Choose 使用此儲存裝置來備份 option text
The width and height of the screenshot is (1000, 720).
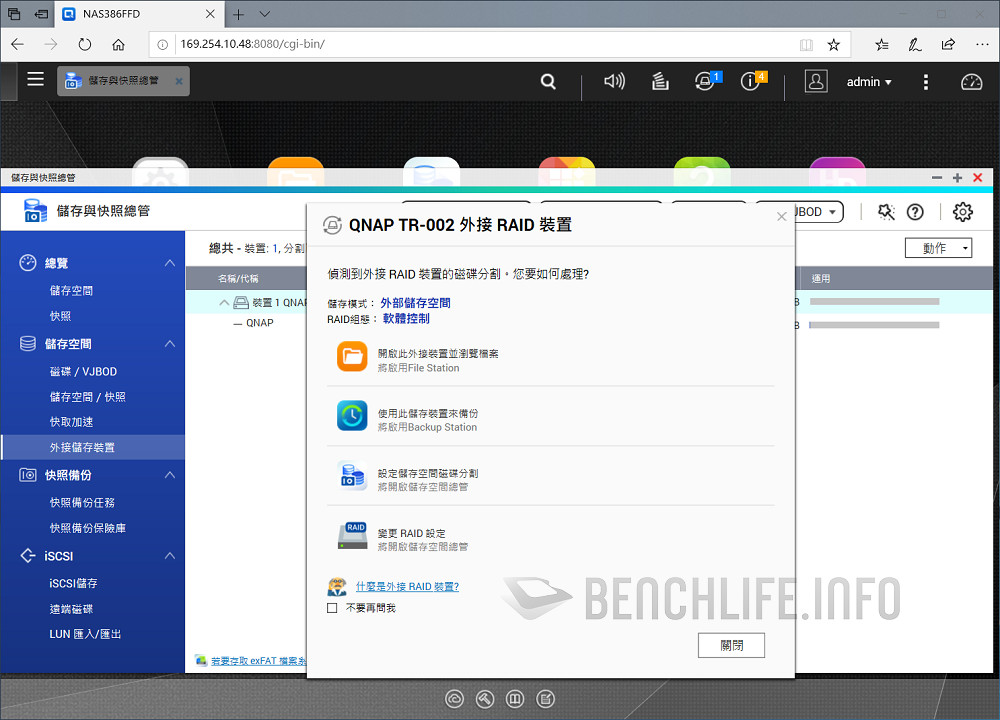428,413
